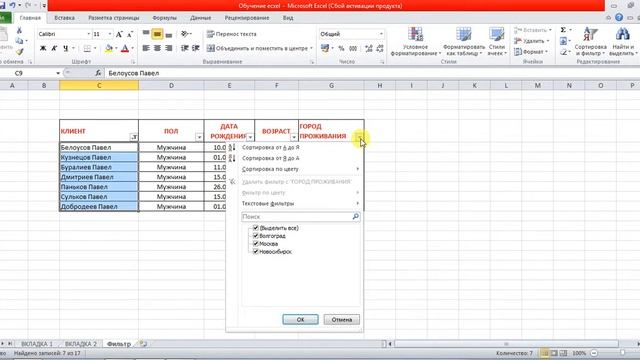This screenshot has height=360, width=640.
Task: Click the increase font size icon
Action: click(x=119, y=34)
